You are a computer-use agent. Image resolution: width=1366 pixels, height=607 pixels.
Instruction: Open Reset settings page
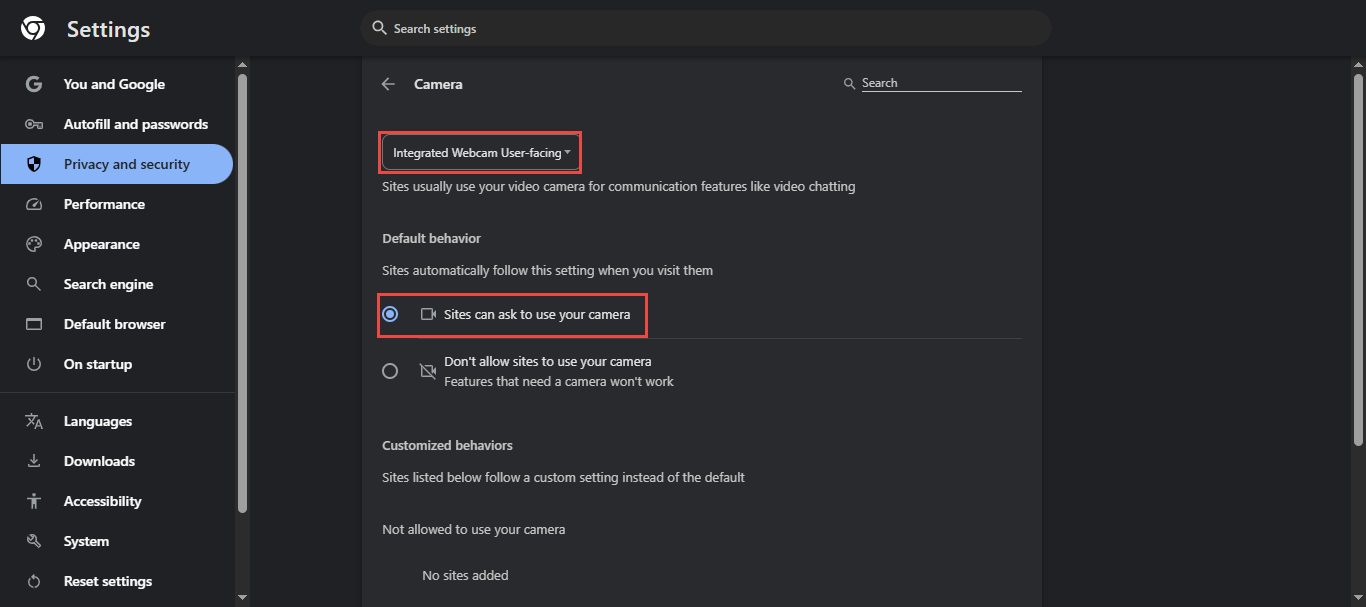point(108,581)
